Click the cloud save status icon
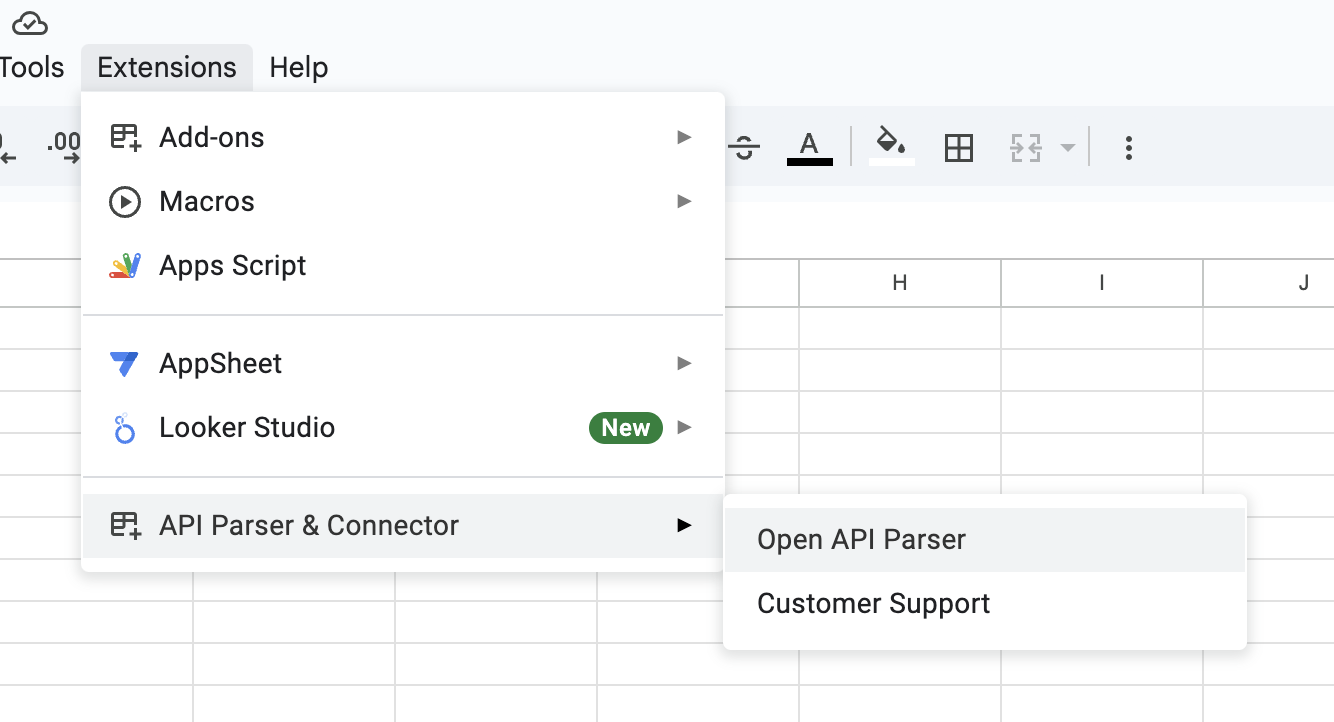1334x722 pixels. (x=30, y=23)
